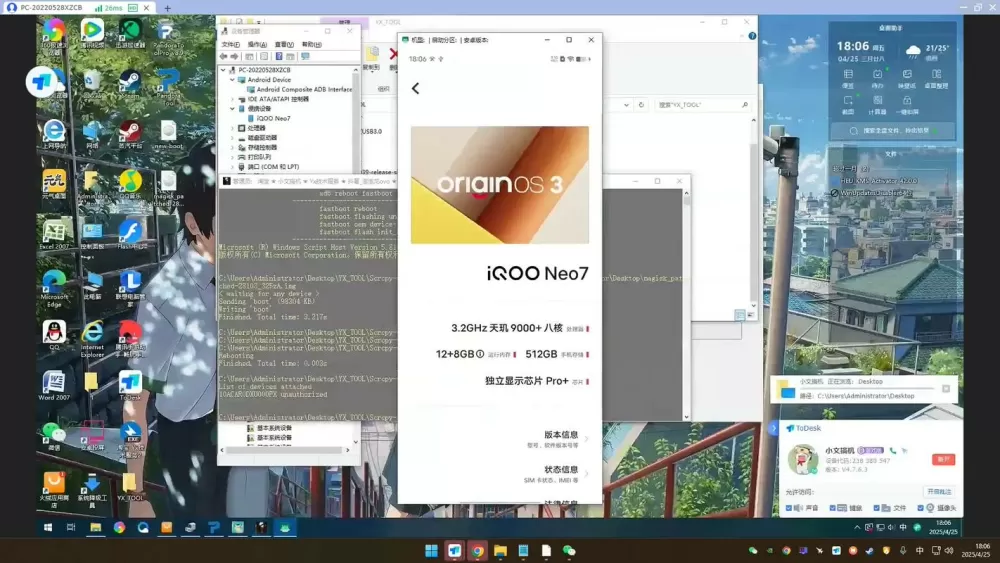This screenshot has width=1000, height=563.
Task: Click the 开启触法 button in ToDesk panel
Action: (x=939, y=492)
